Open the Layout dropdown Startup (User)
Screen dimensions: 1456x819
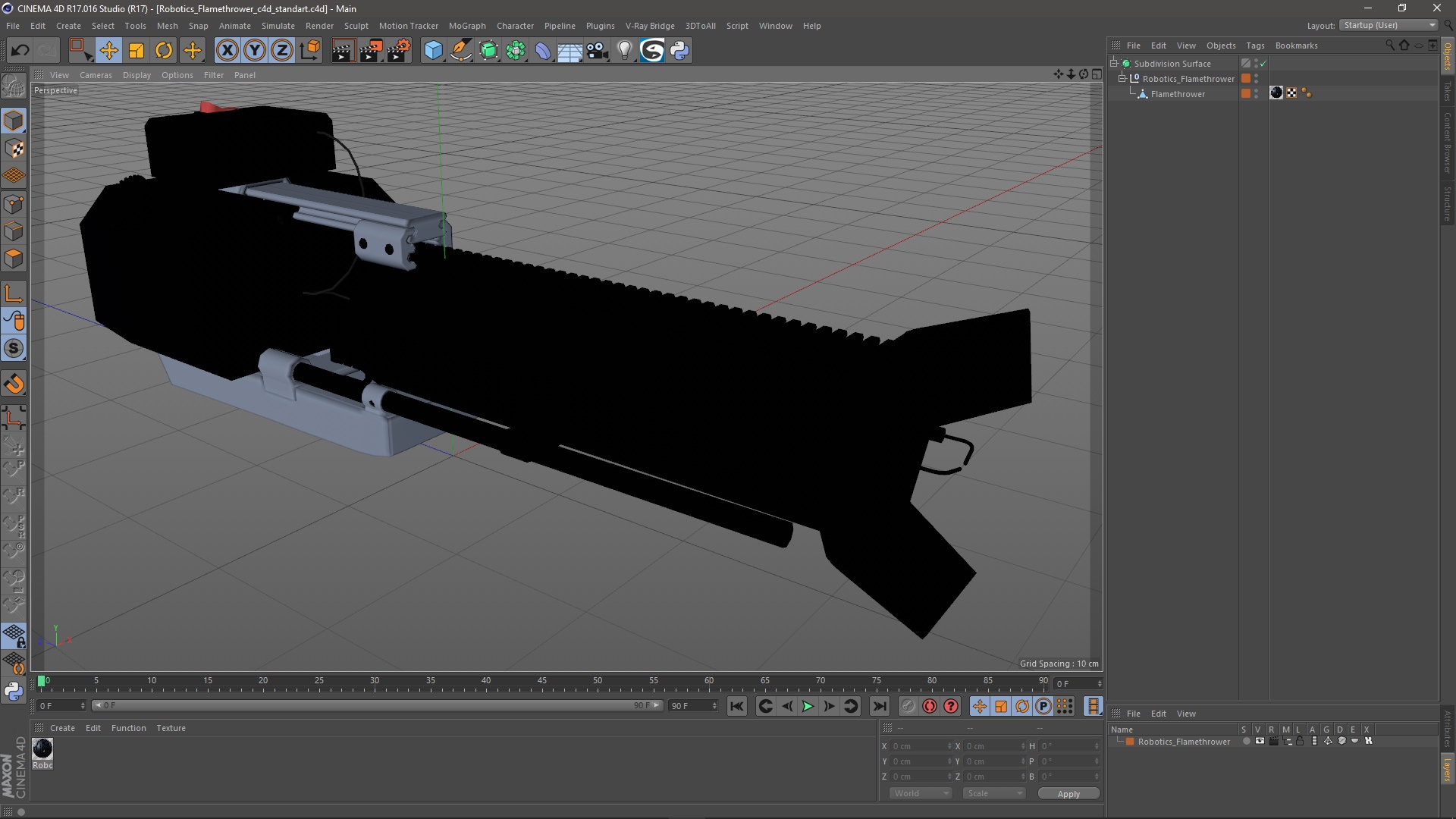tap(1389, 25)
